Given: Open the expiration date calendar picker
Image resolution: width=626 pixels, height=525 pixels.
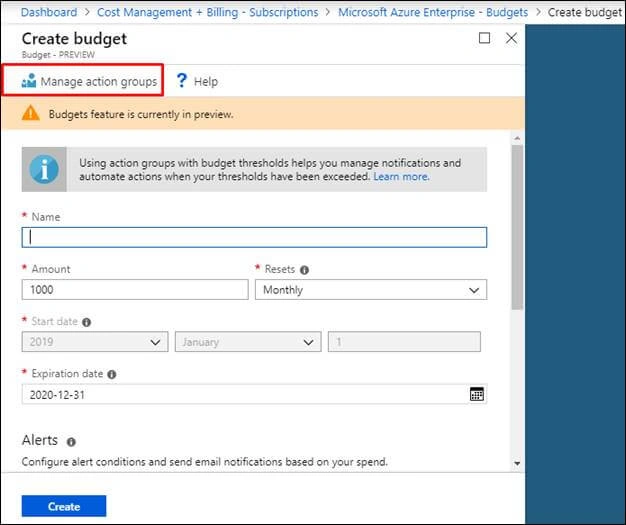Looking at the screenshot, I should pos(477,394).
